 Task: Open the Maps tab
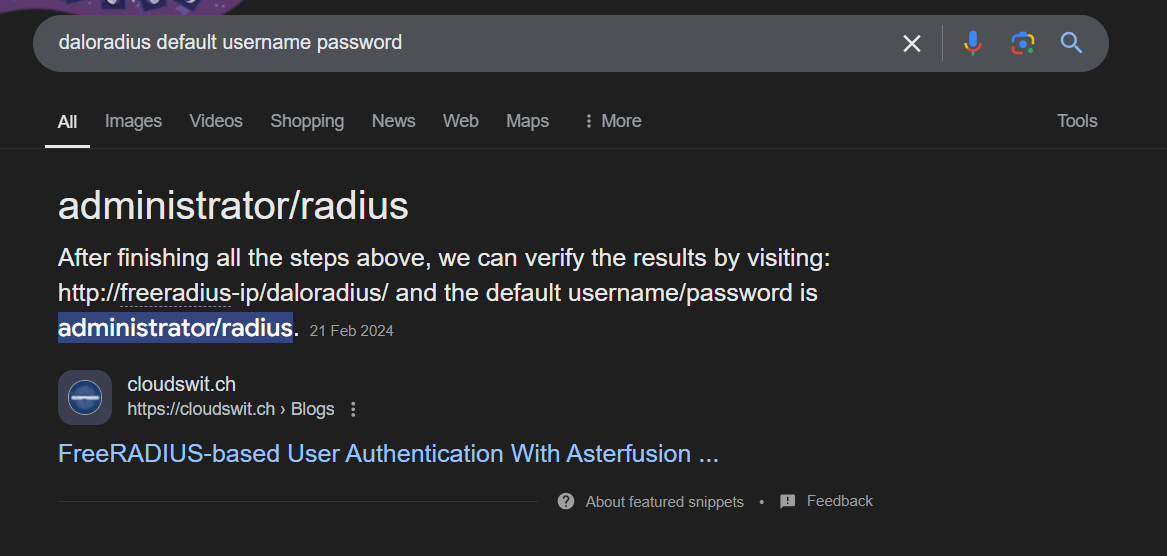click(x=528, y=121)
